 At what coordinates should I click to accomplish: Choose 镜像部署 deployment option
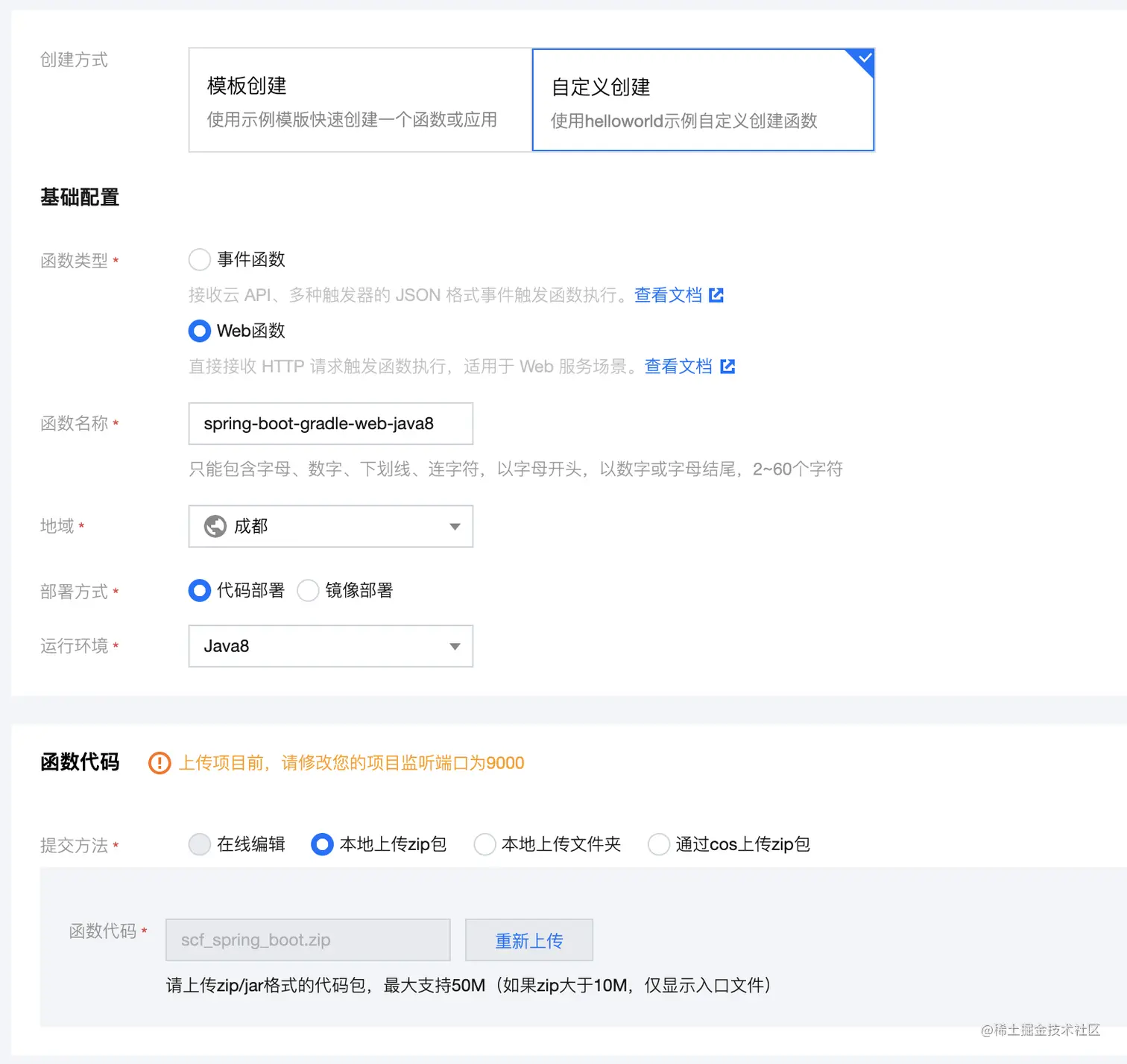tap(308, 590)
